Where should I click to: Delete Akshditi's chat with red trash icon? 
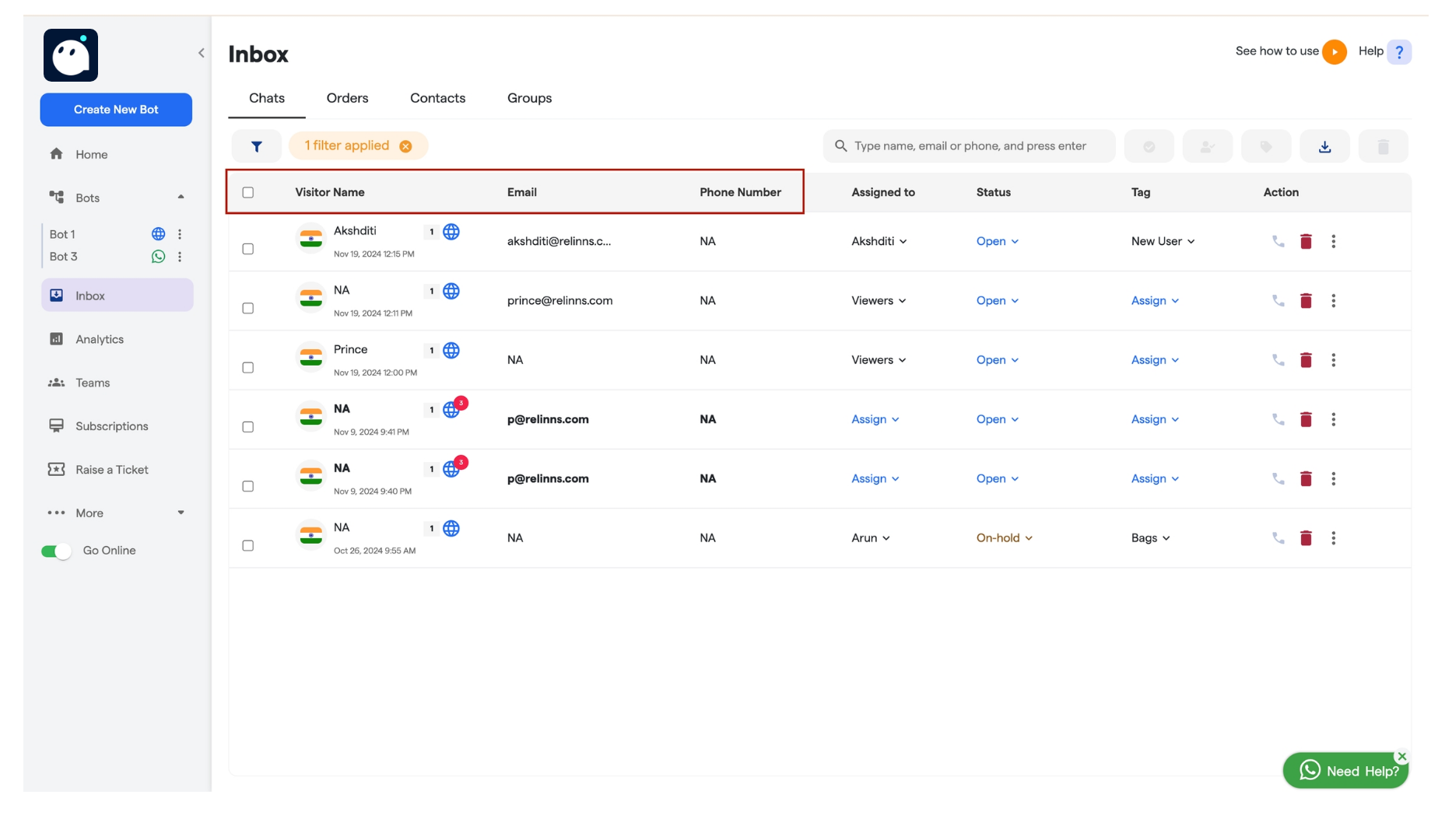click(1306, 242)
